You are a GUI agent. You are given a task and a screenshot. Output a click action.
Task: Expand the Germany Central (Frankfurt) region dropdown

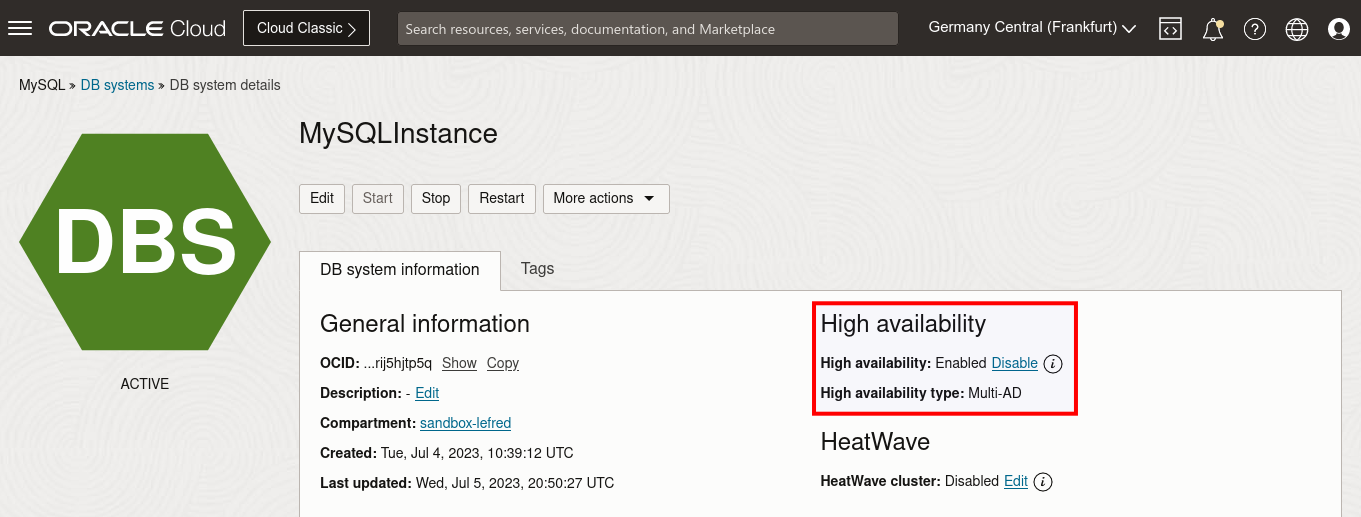click(x=1032, y=28)
